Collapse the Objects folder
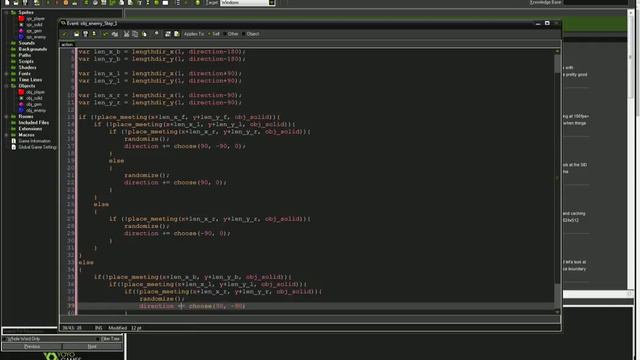Screen dimensions: 640x360 [x=6, y=86]
